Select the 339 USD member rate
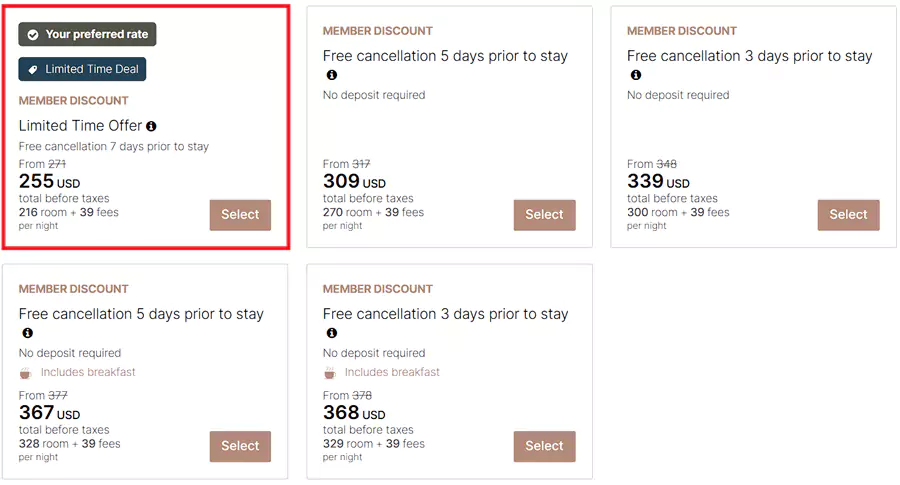The image size is (900, 485). (x=848, y=215)
